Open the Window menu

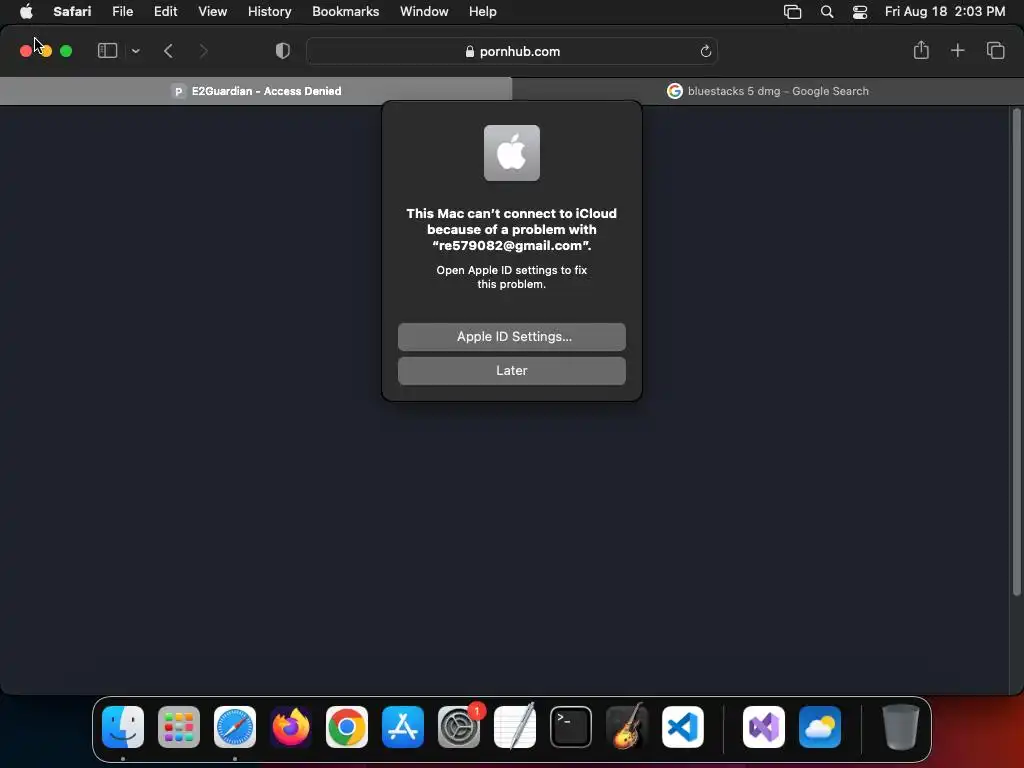[x=424, y=11]
